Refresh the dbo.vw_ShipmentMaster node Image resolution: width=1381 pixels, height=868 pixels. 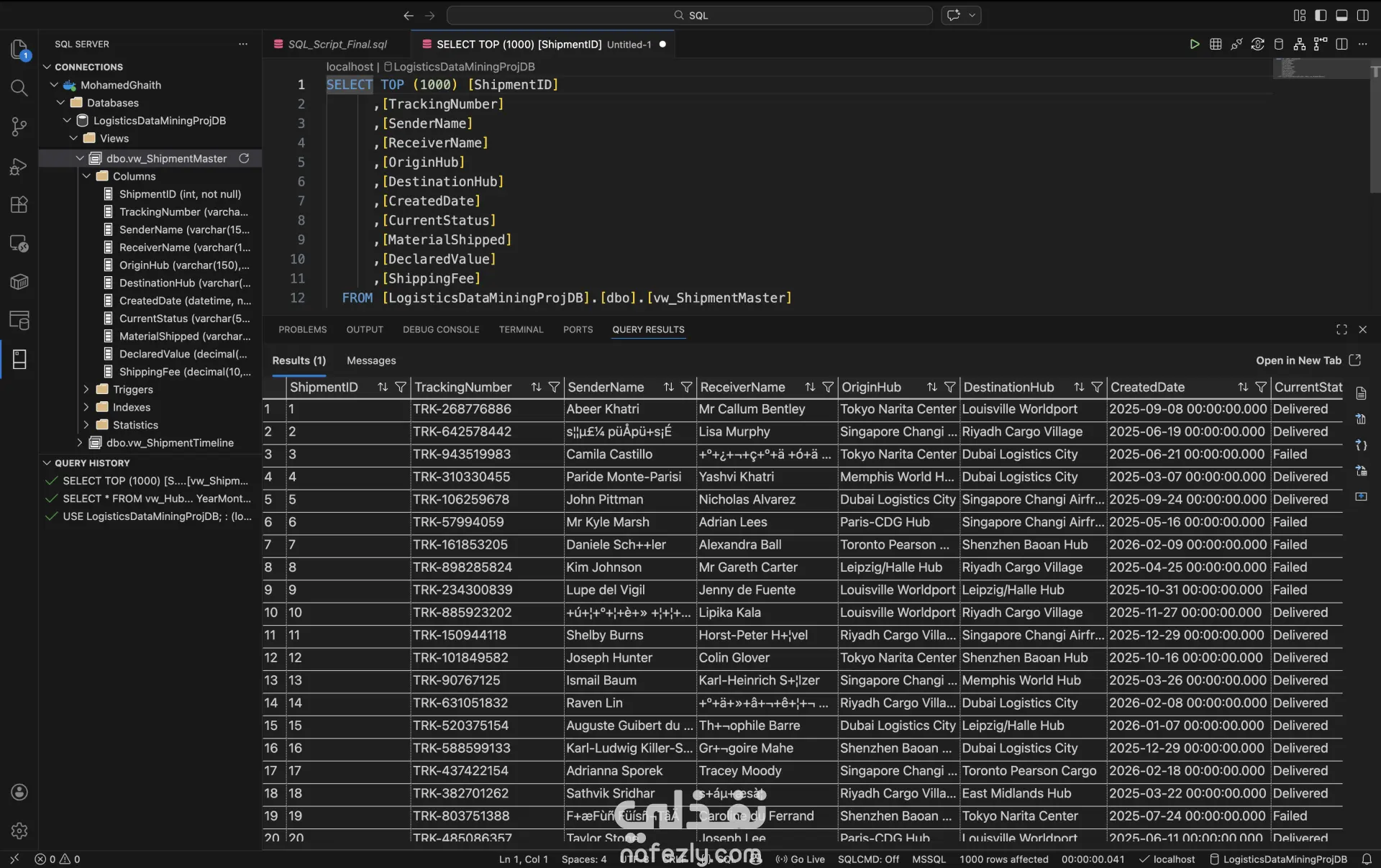pos(244,158)
